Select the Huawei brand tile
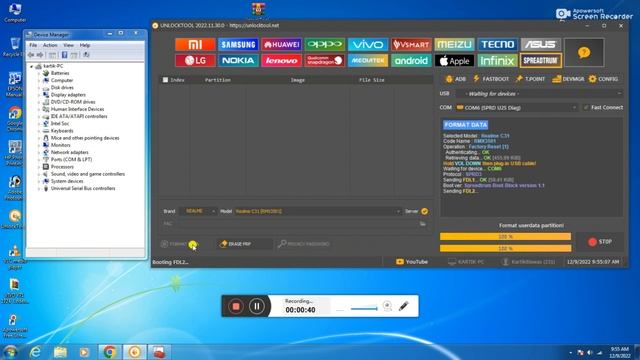This screenshot has height=360, width=640. [281, 44]
